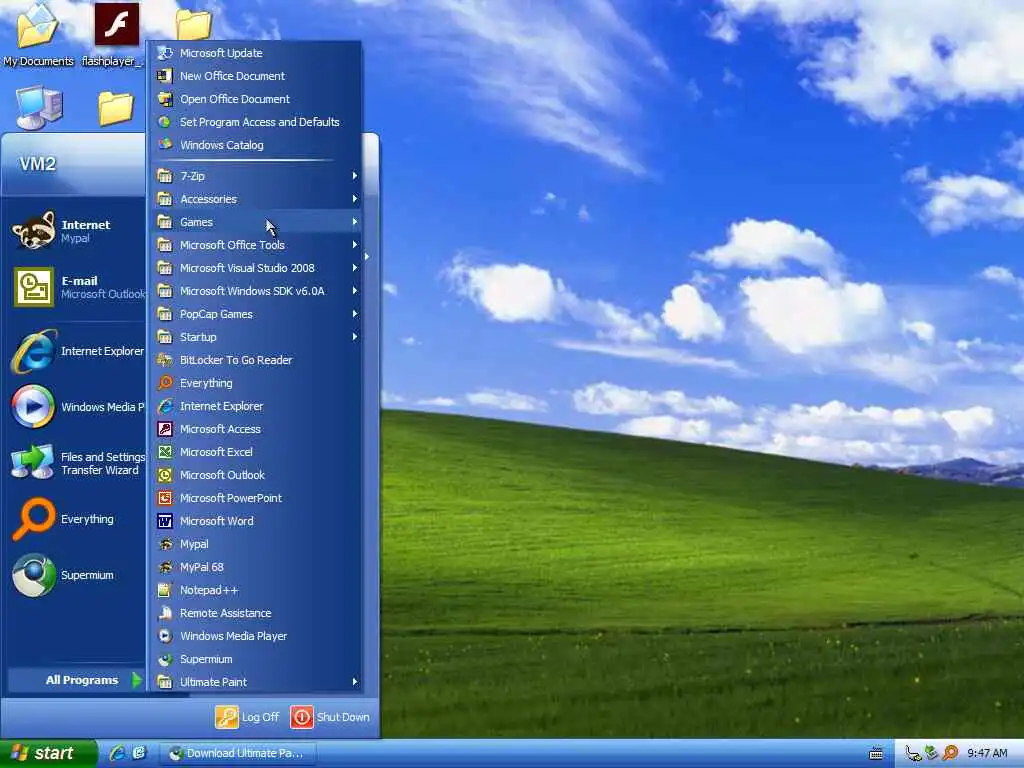This screenshot has height=768, width=1024.
Task: Start Microsoft Access
Action: click(257, 428)
